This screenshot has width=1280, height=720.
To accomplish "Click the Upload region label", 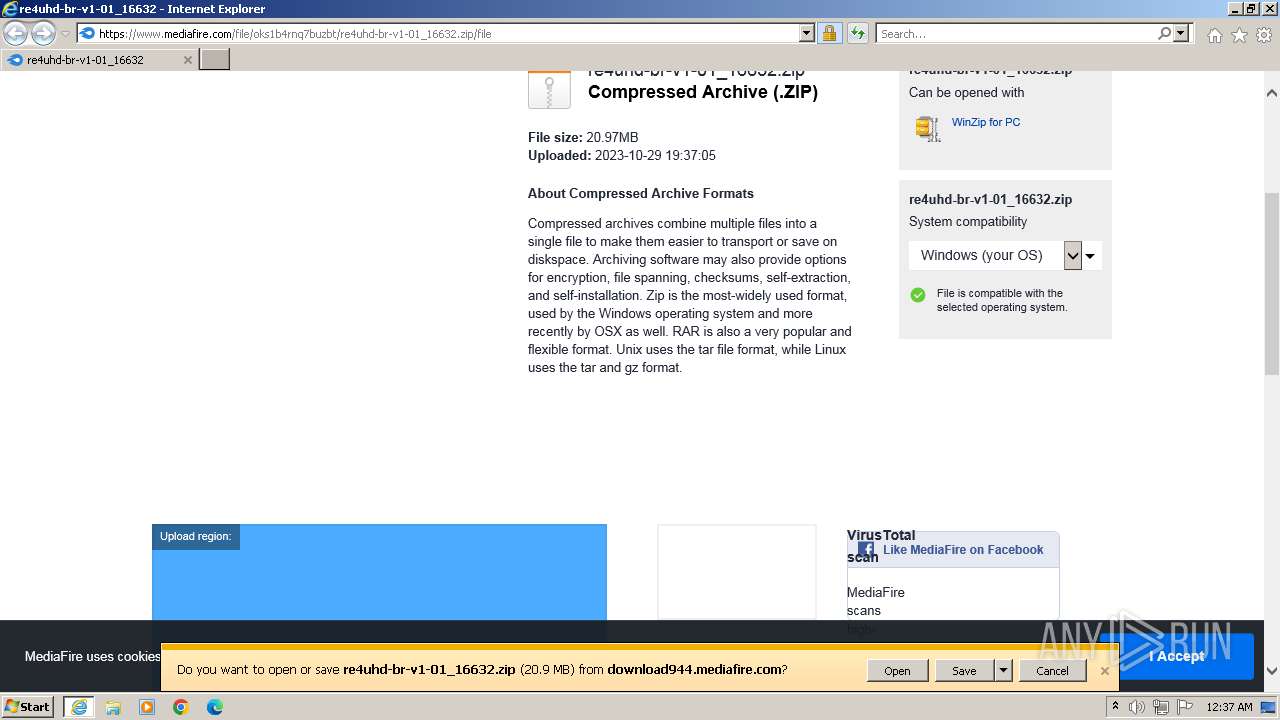I will [x=196, y=537].
